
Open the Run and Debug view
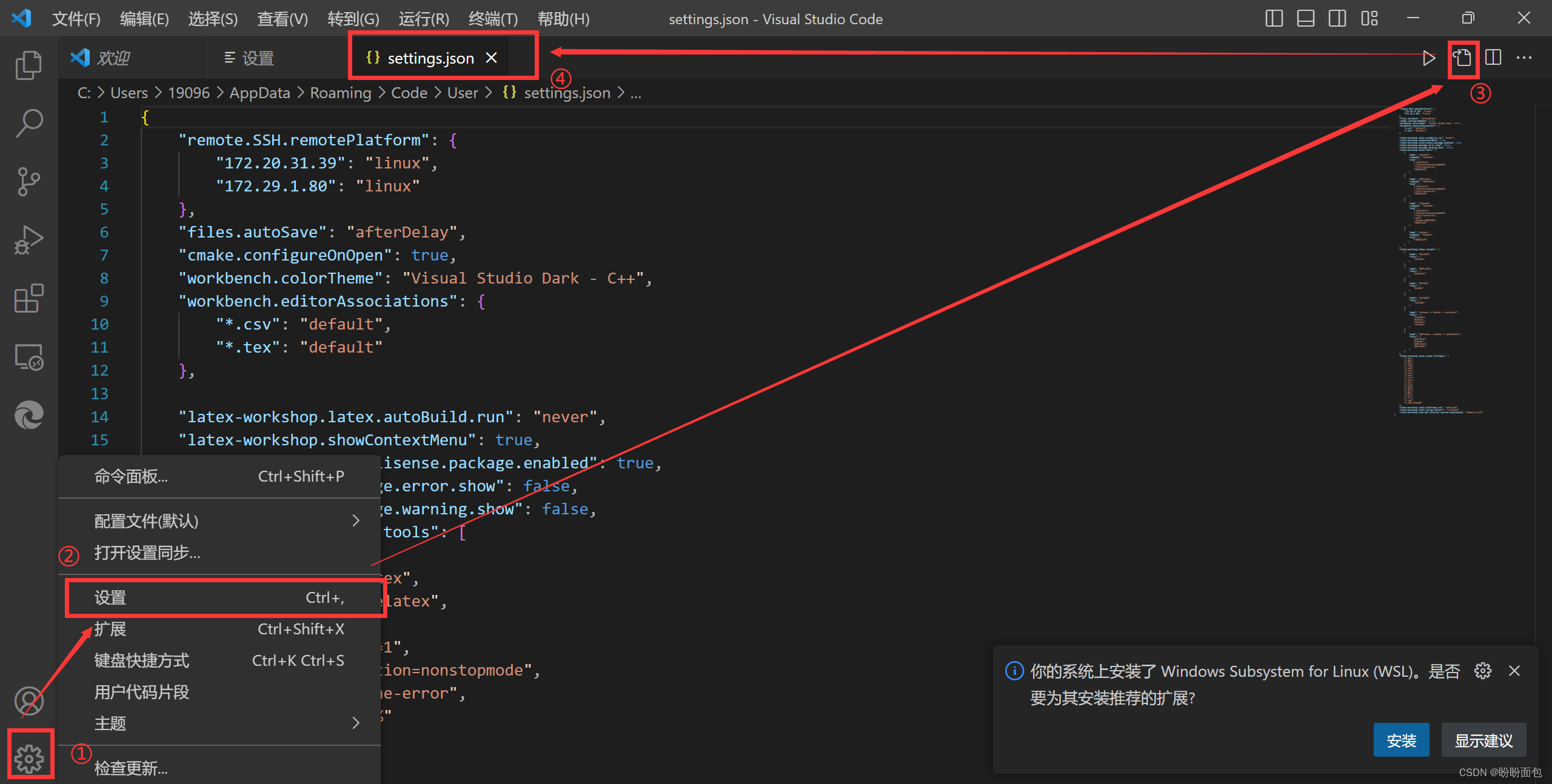point(28,239)
